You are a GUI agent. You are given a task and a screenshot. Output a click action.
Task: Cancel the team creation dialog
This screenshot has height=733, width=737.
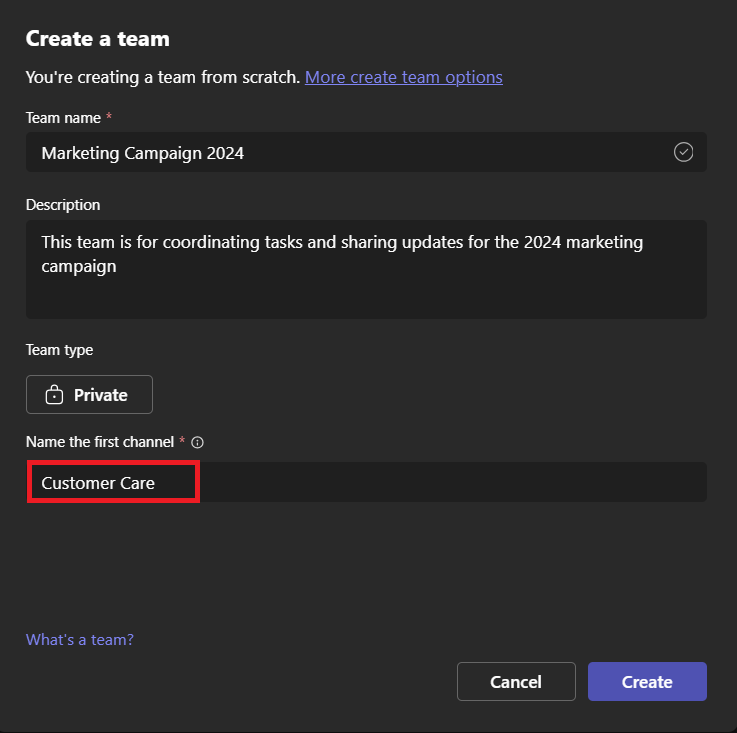516,681
